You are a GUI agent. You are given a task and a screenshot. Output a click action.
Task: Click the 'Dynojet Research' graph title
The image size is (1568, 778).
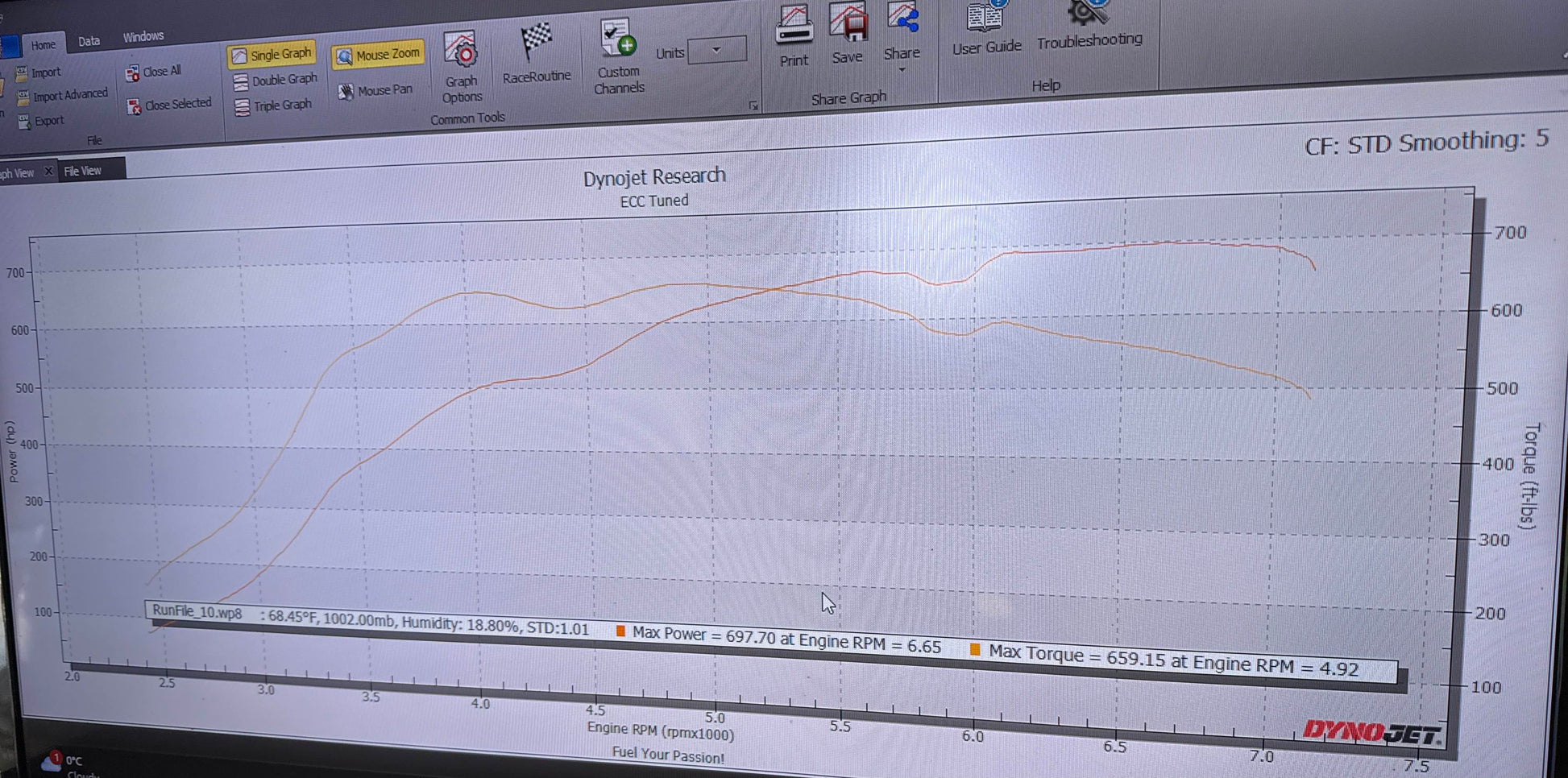[654, 176]
